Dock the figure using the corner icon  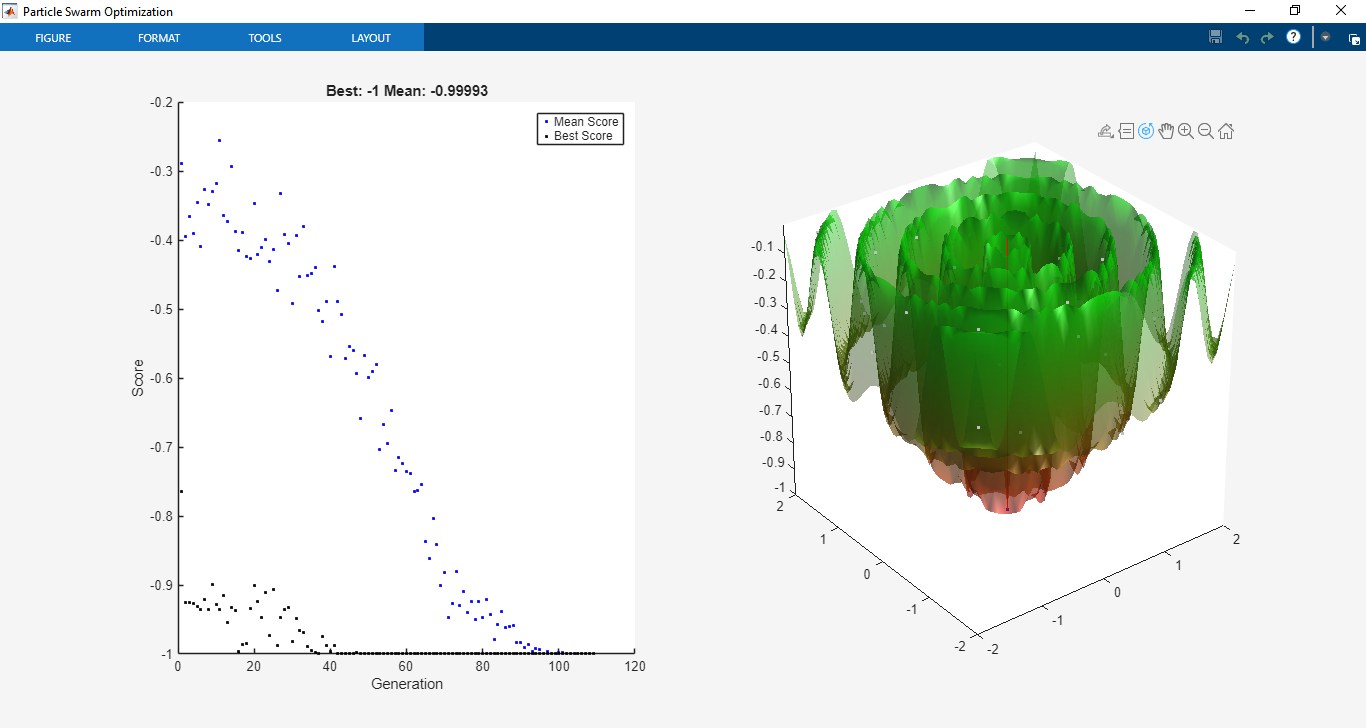tap(1354, 40)
